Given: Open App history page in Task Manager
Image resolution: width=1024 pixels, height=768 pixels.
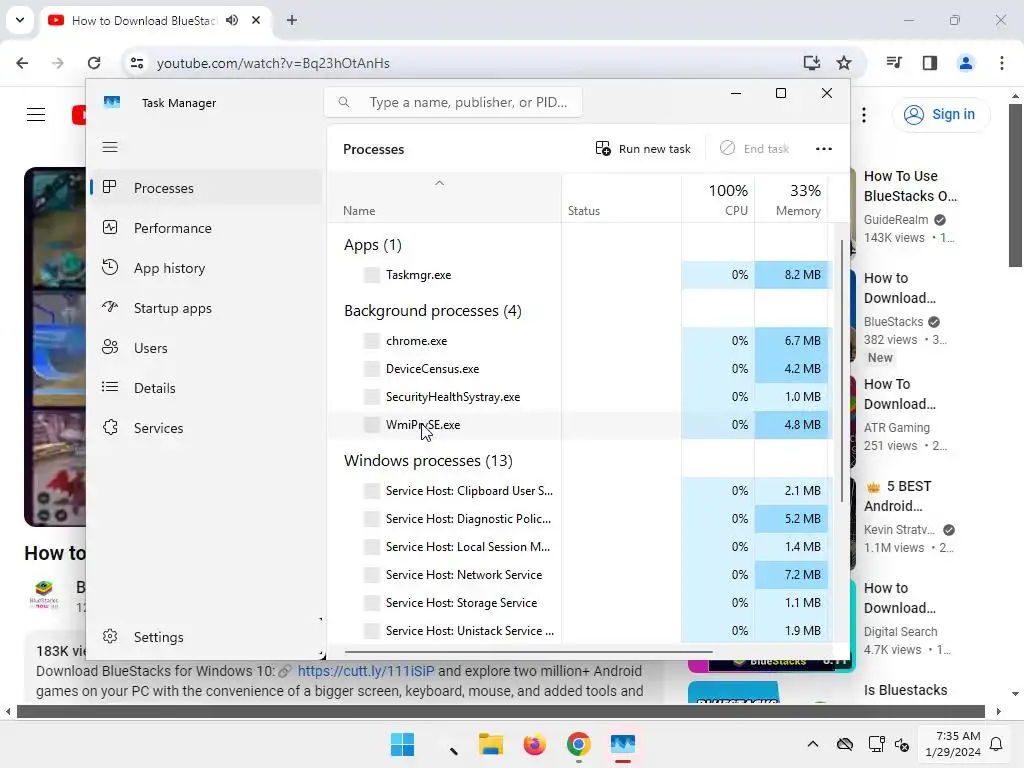Looking at the screenshot, I should point(206,268).
